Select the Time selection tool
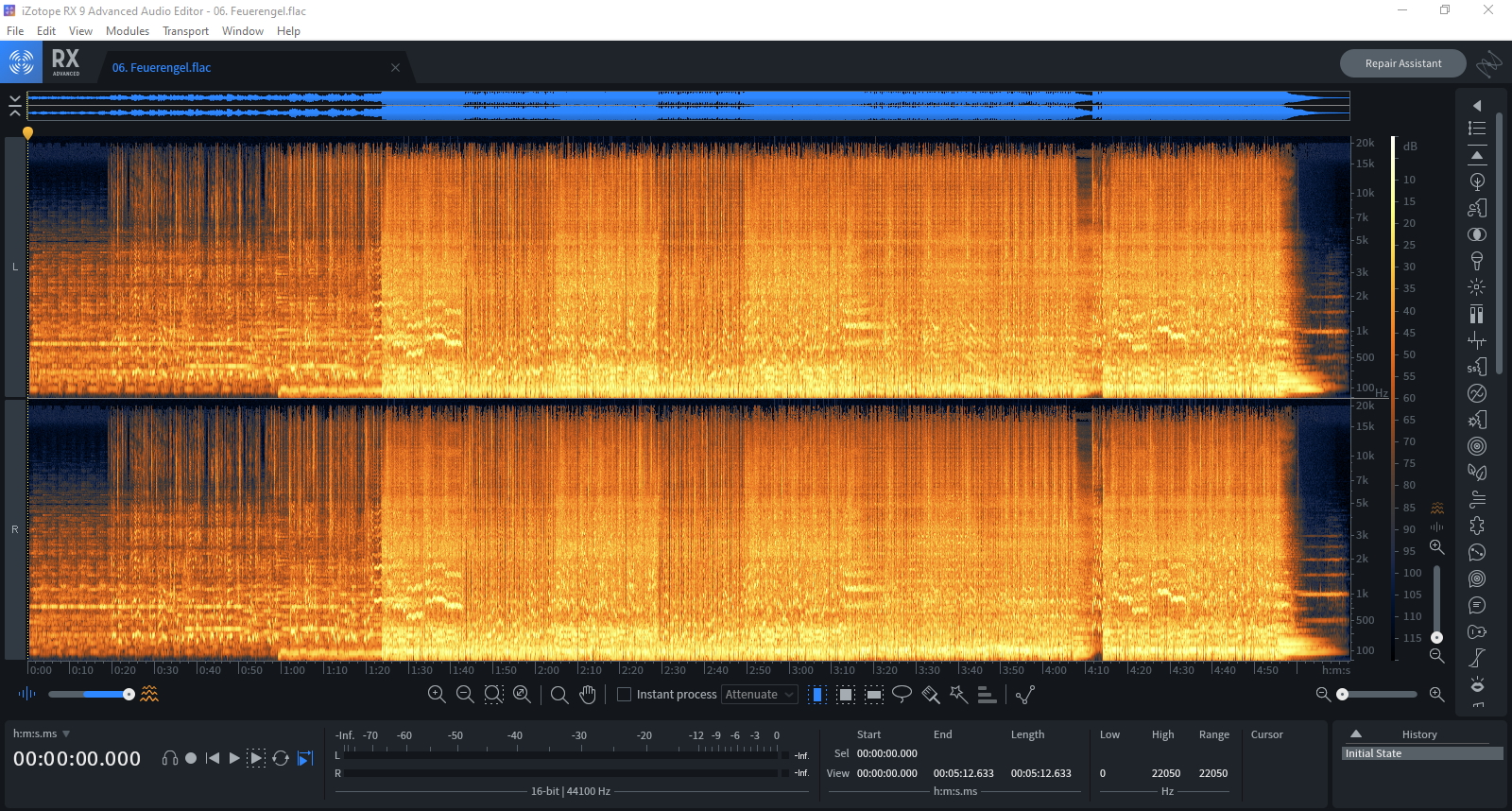 point(817,695)
